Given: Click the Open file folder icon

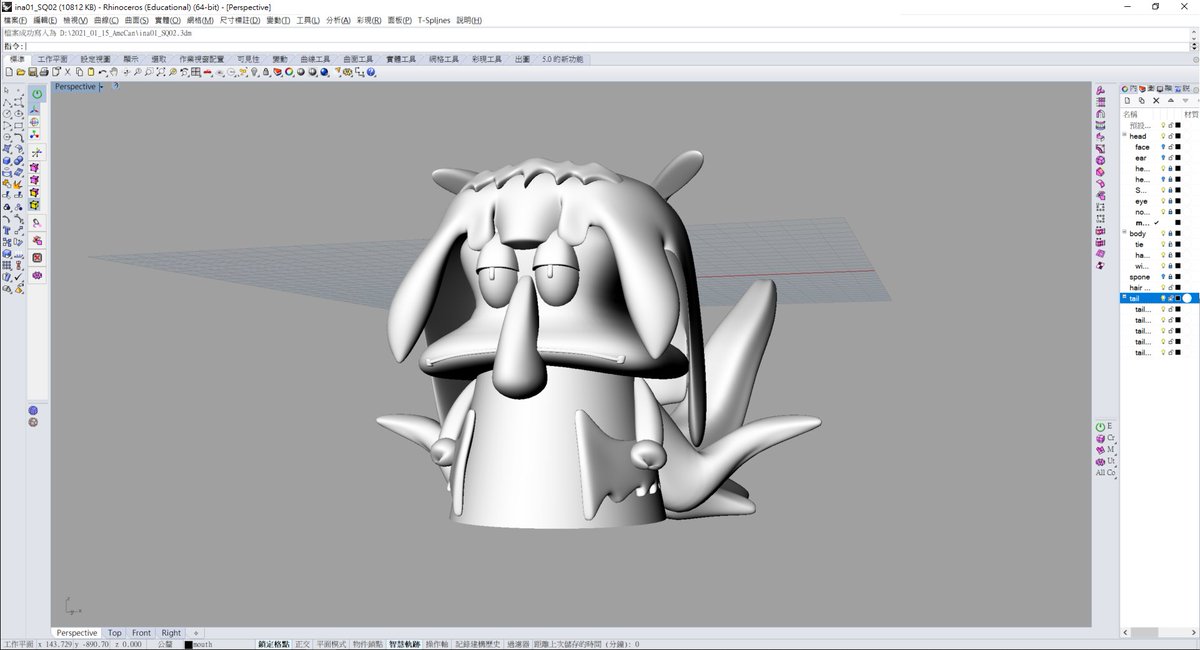Looking at the screenshot, I should point(20,72).
